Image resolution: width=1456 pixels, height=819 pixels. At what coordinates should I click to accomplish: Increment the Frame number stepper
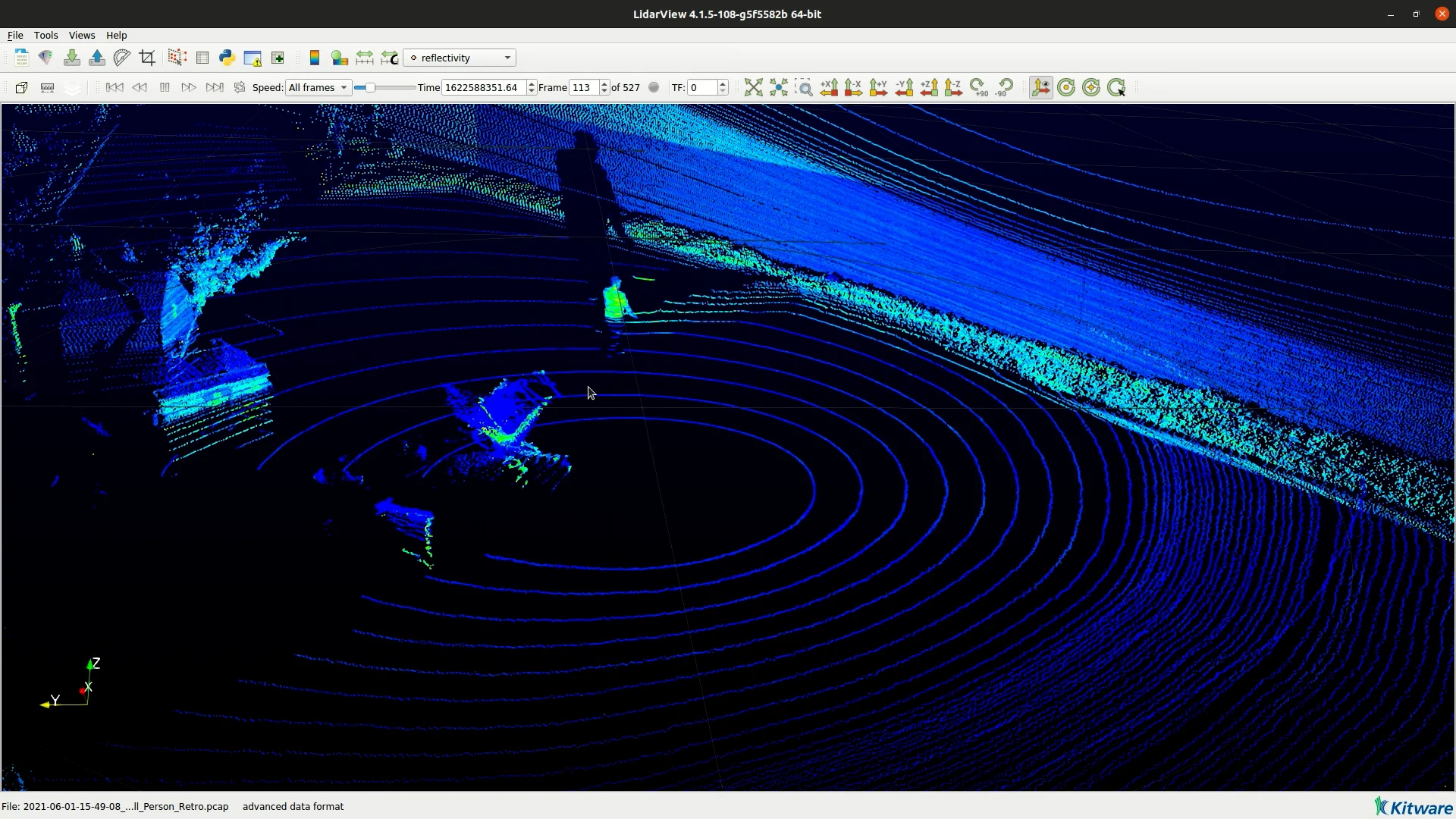604,83
